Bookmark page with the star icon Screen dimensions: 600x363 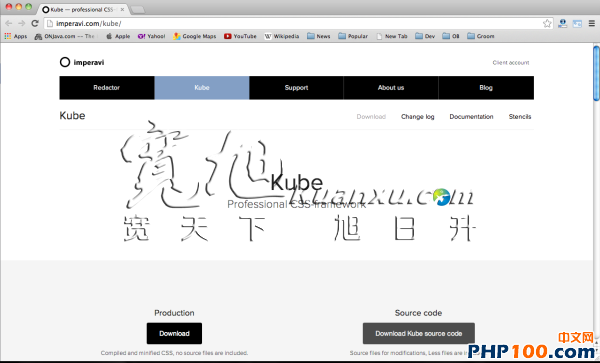(547, 23)
